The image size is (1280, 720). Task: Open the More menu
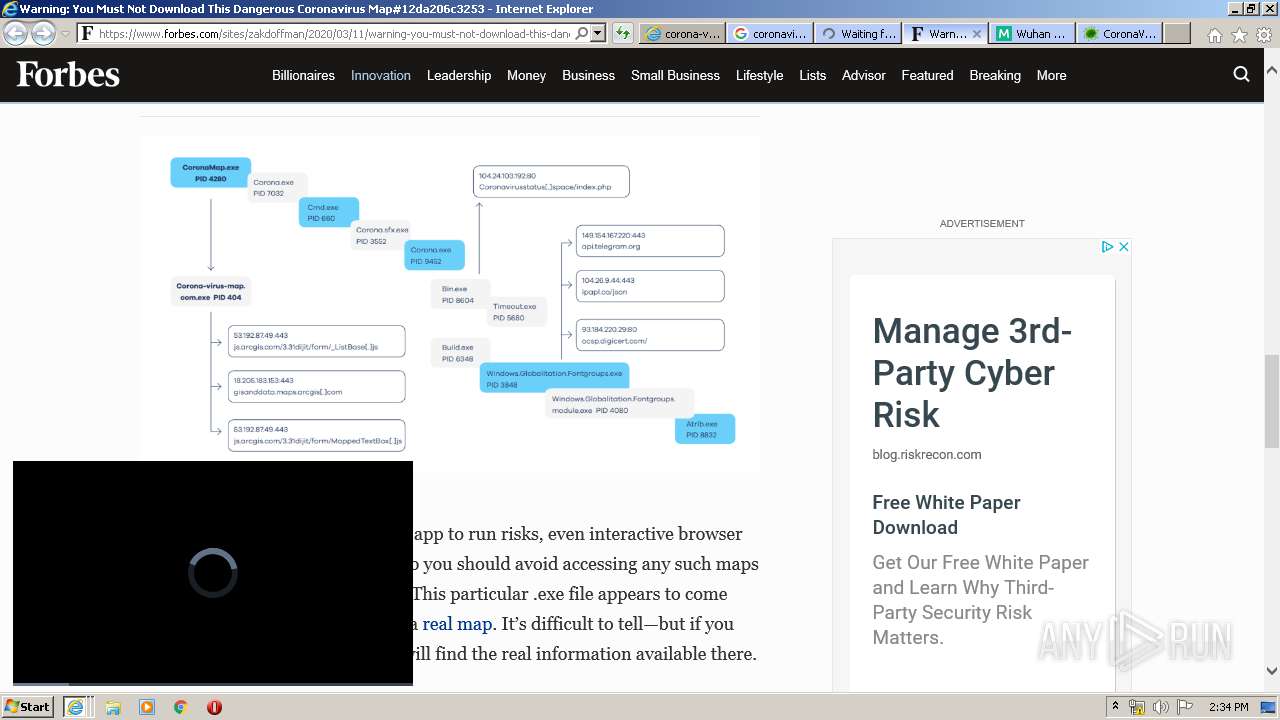click(1051, 75)
